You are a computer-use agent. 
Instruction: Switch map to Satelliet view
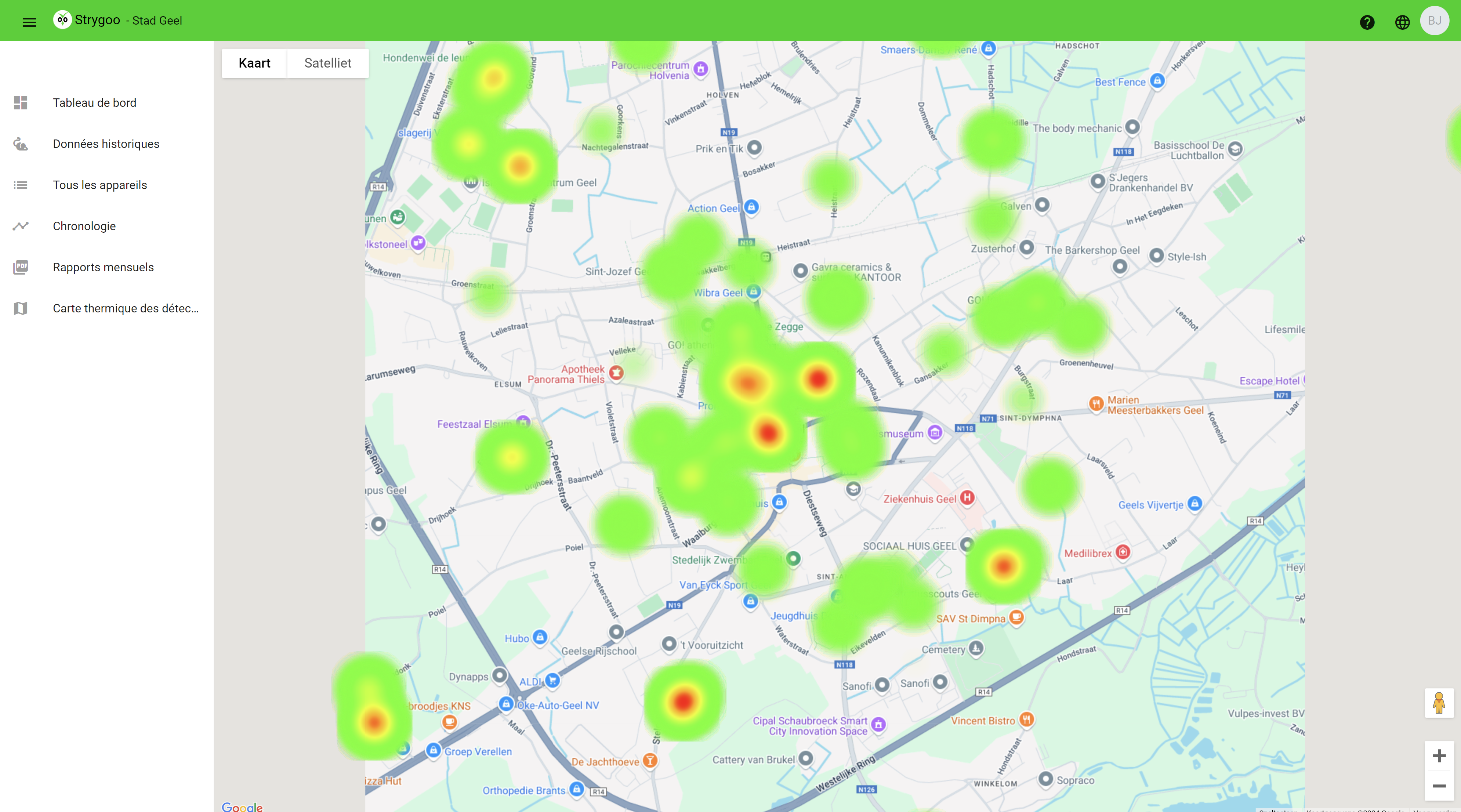[x=328, y=63]
